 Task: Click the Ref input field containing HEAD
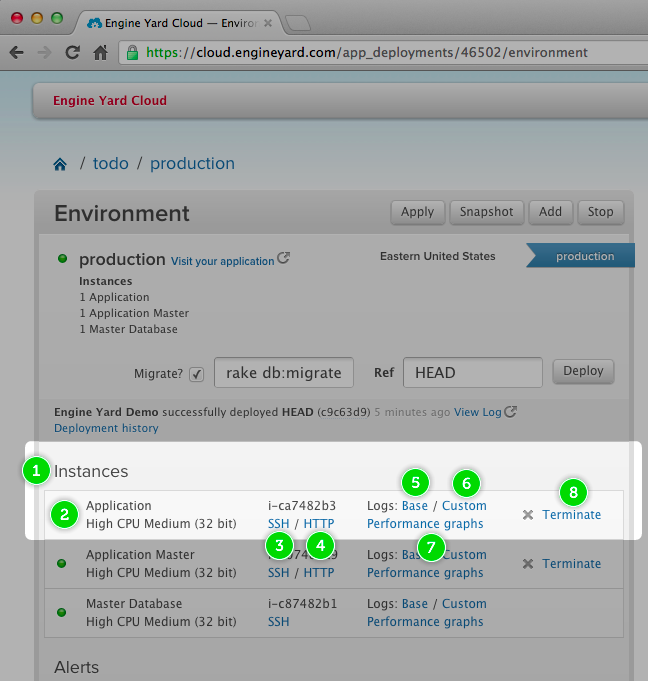(472, 373)
